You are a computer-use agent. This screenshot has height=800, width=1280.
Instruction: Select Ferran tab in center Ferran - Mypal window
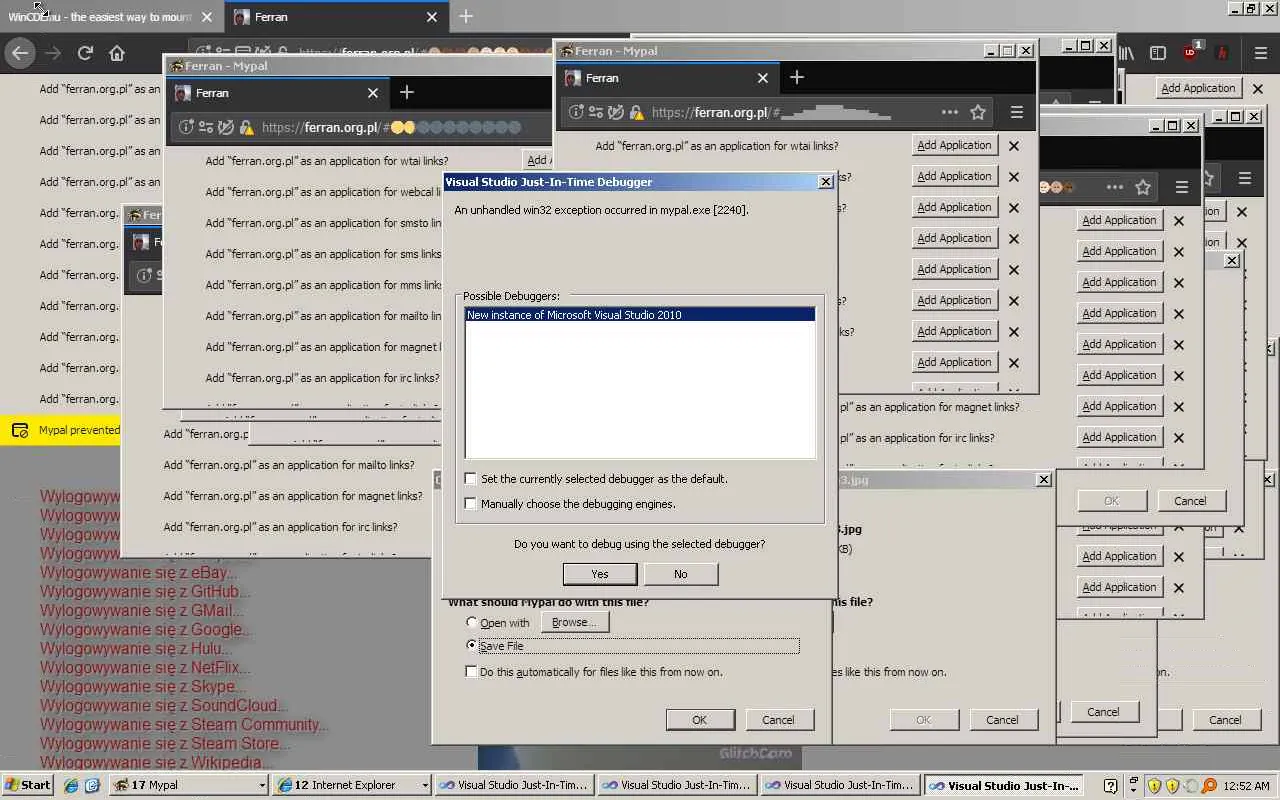click(x=667, y=78)
